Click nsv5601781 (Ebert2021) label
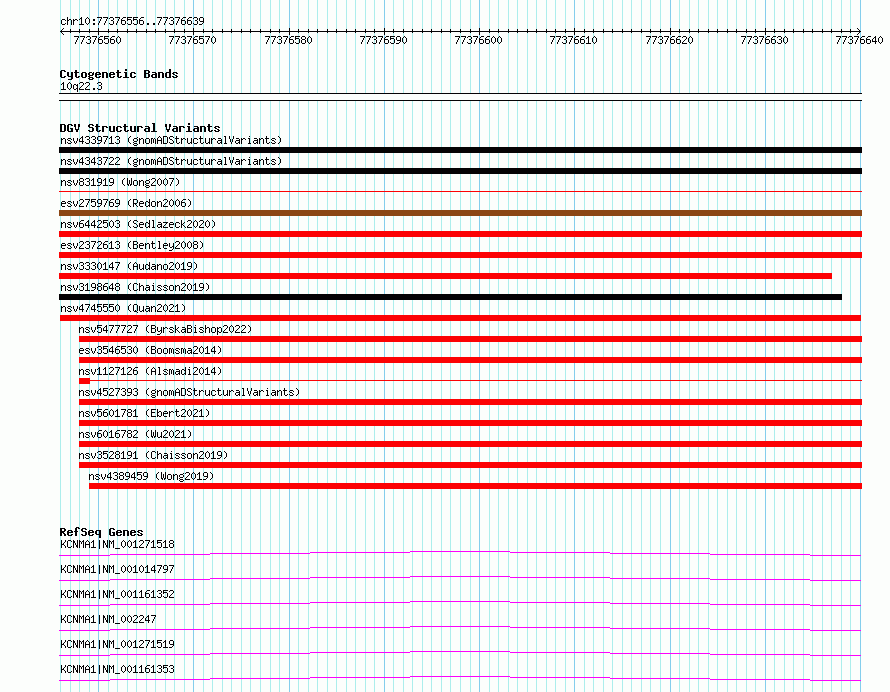 tap(144, 413)
